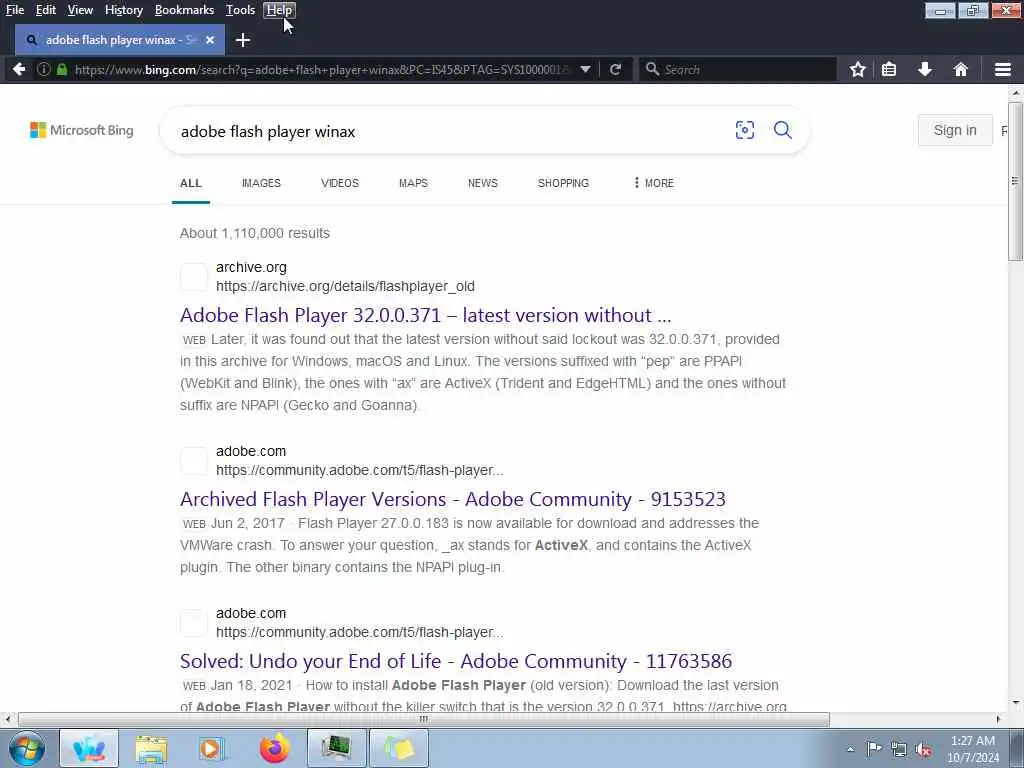
Task: Open the Help menu
Action: [x=280, y=10]
